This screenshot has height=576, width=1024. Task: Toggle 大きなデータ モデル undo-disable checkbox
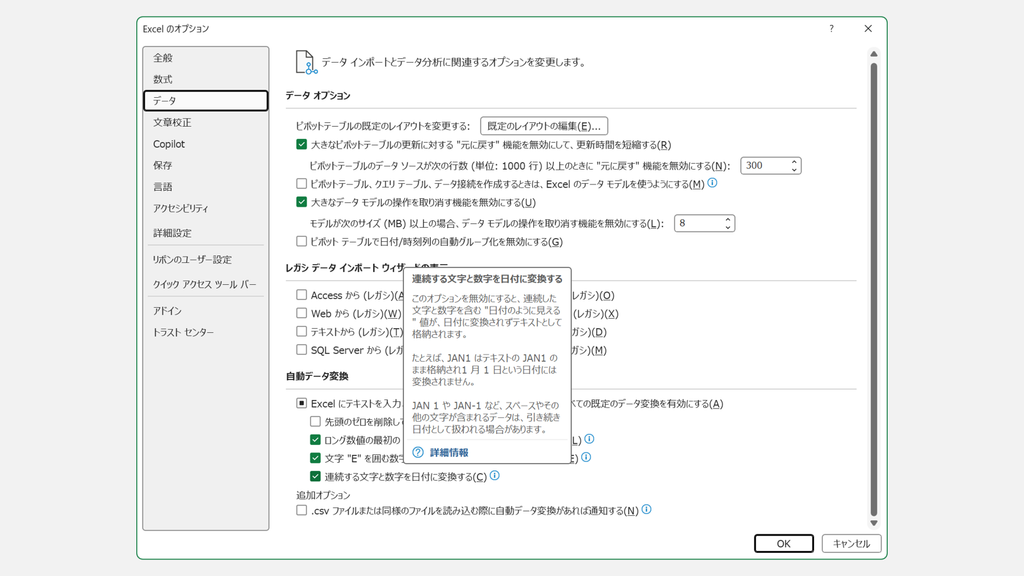tap(301, 202)
